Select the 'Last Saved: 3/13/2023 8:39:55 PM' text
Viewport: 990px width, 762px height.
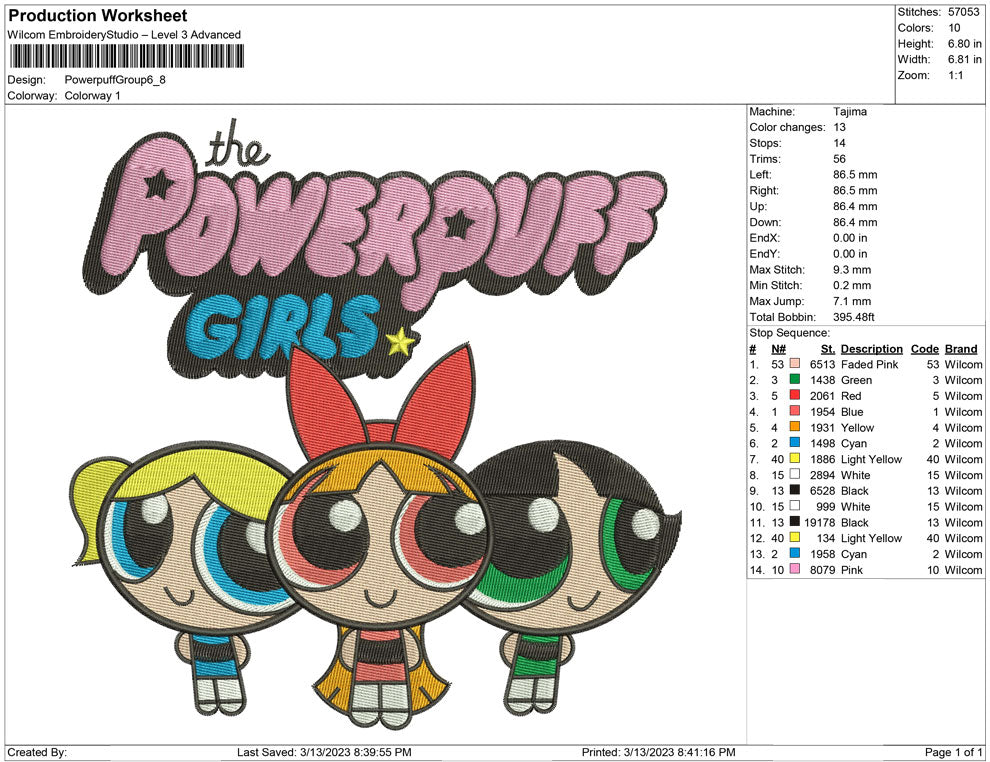click(x=324, y=752)
